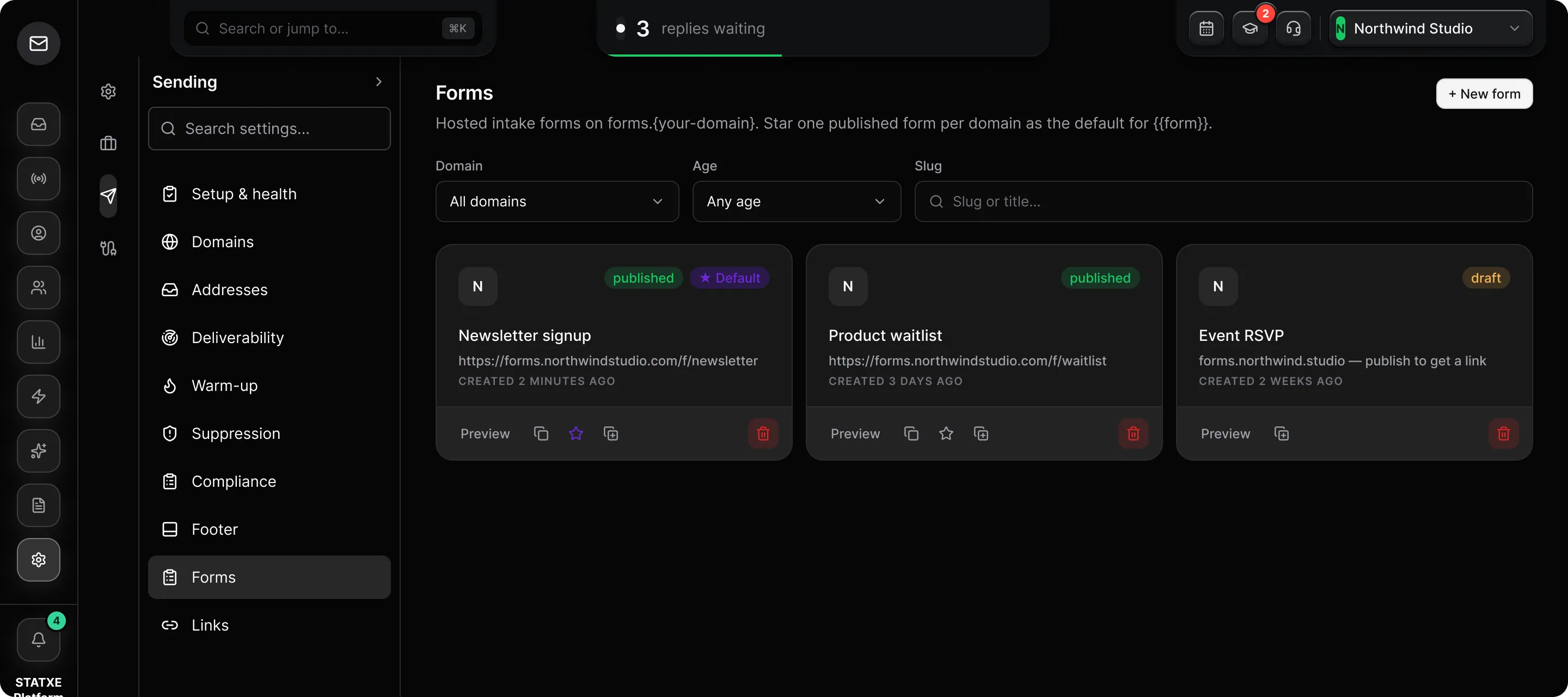
Task: Unstar Newsletter signup as the default form
Action: tap(576, 433)
